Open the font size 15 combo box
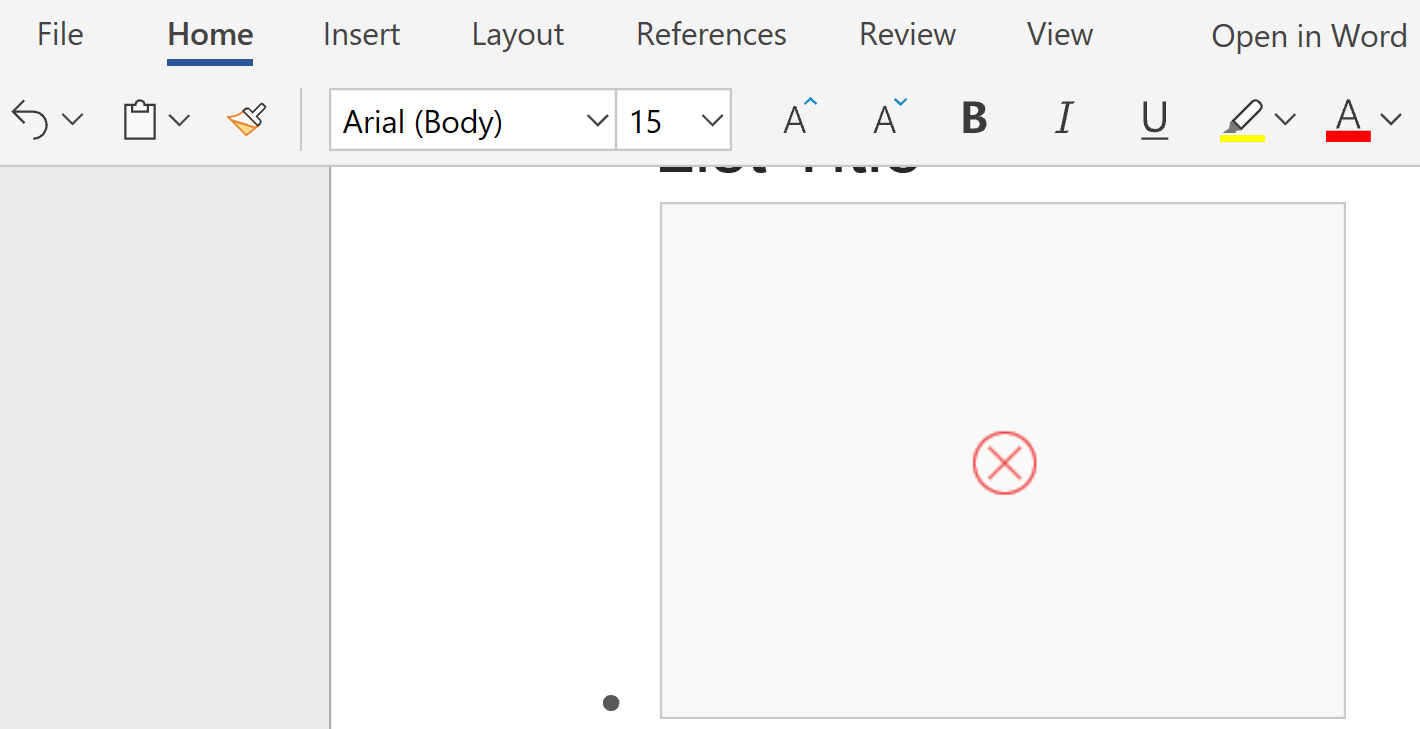 pos(673,120)
